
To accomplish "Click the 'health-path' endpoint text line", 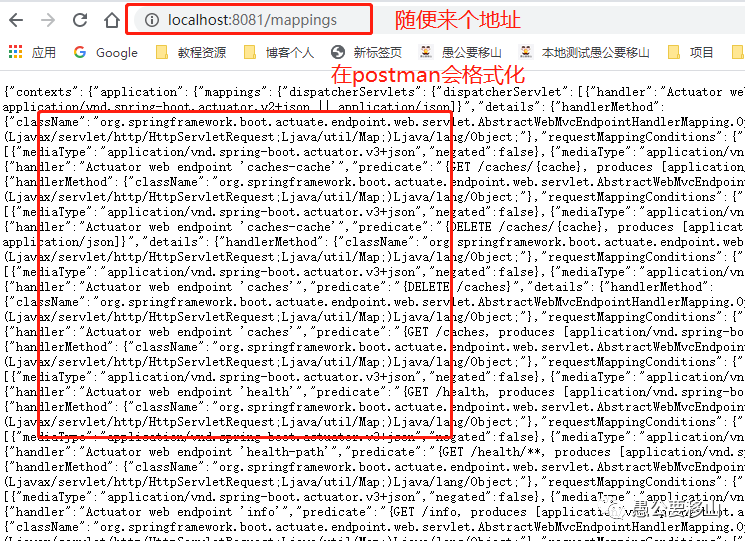I will (286, 452).
